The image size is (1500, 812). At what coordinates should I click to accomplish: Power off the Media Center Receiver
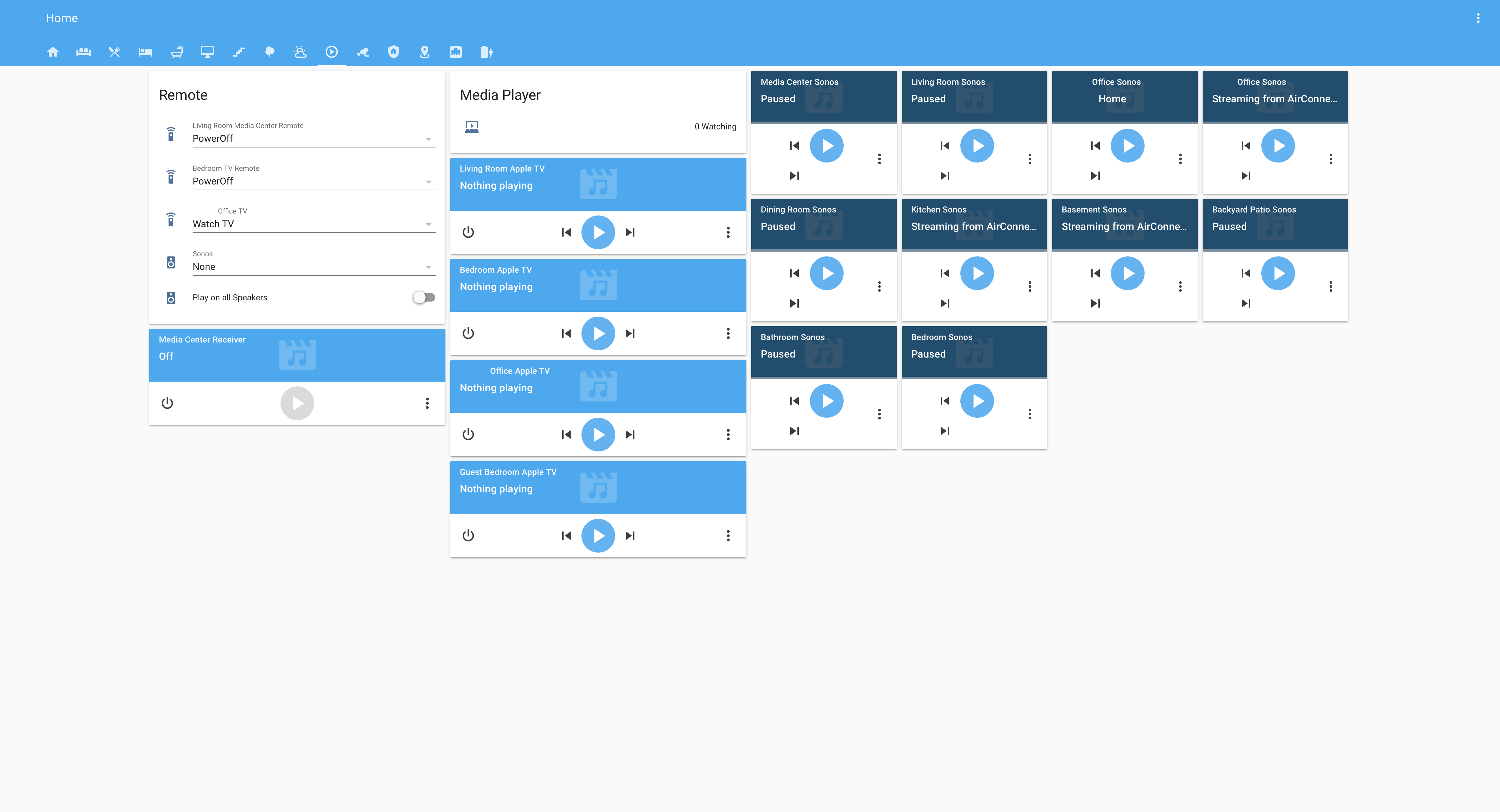coord(167,403)
